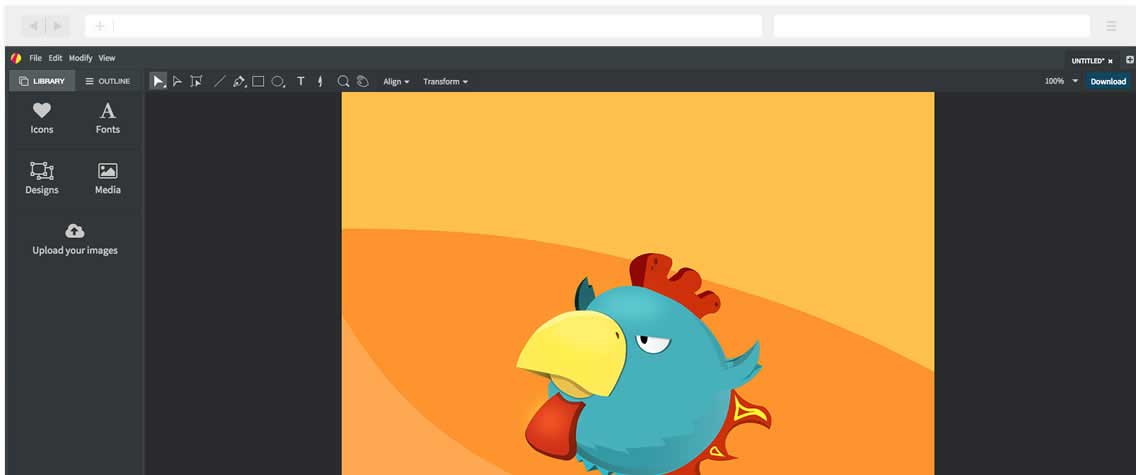The width and height of the screenshot is (1140, 475).
Task: Open the Align dropdown
Action: pyautogui.click(x=396, y=81)
